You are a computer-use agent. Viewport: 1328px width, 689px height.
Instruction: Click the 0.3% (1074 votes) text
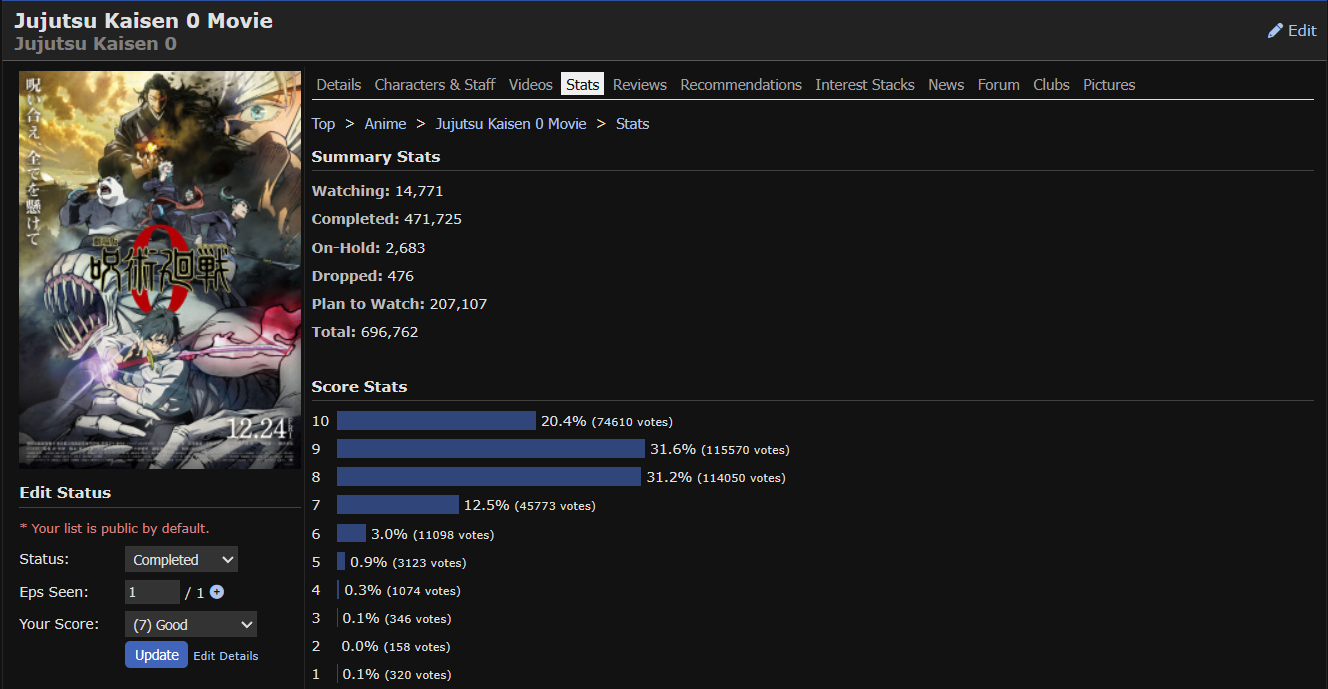click(x=403, y=590)
